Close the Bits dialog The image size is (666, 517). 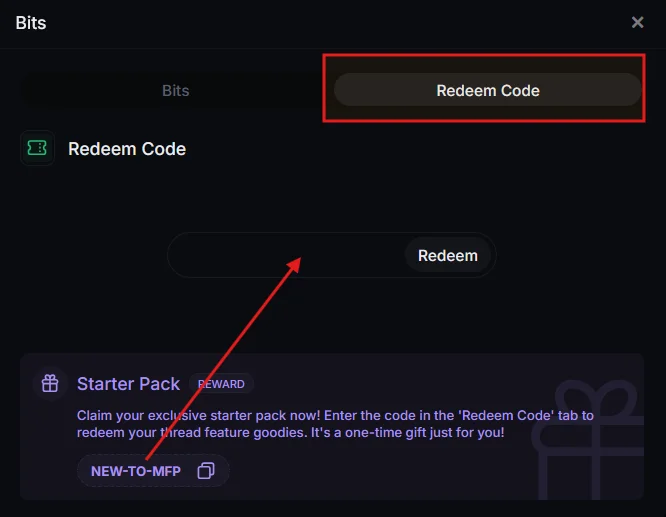(x=637, y=22)
